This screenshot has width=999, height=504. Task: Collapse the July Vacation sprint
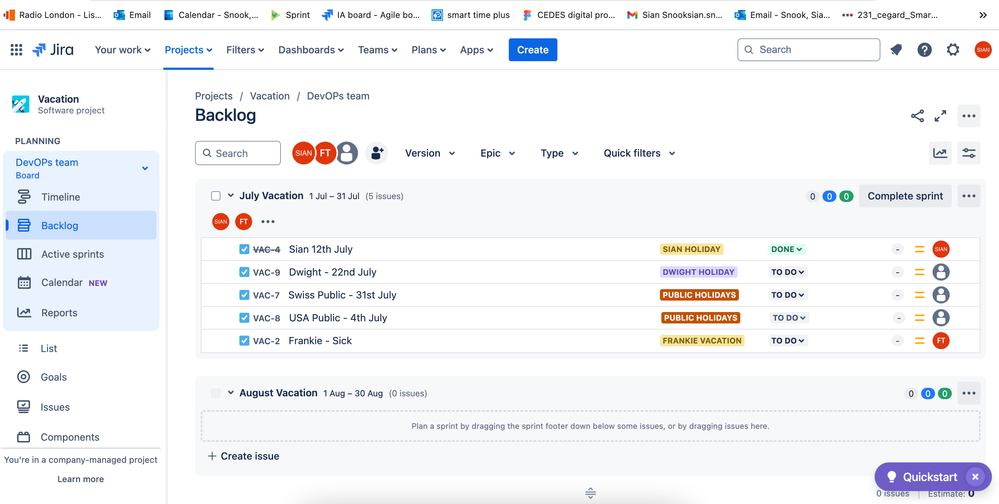231,196
